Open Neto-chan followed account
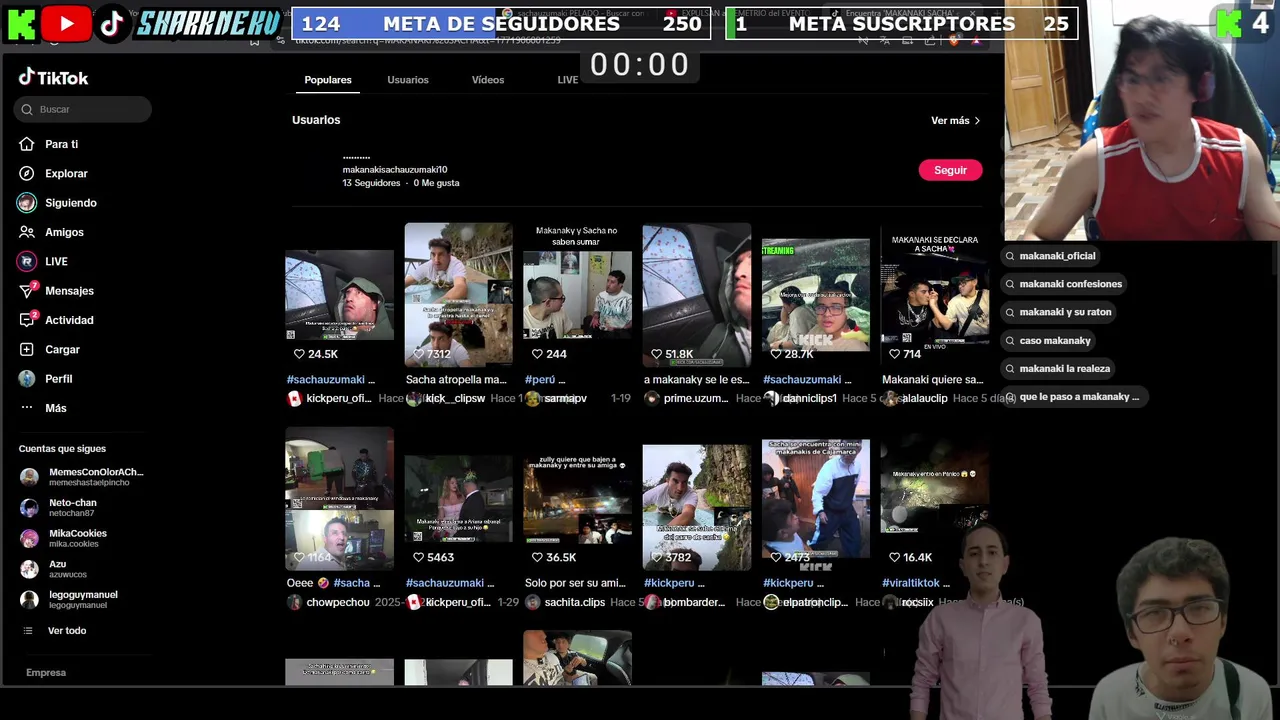Screen dimensions: 1280x720 60,507
